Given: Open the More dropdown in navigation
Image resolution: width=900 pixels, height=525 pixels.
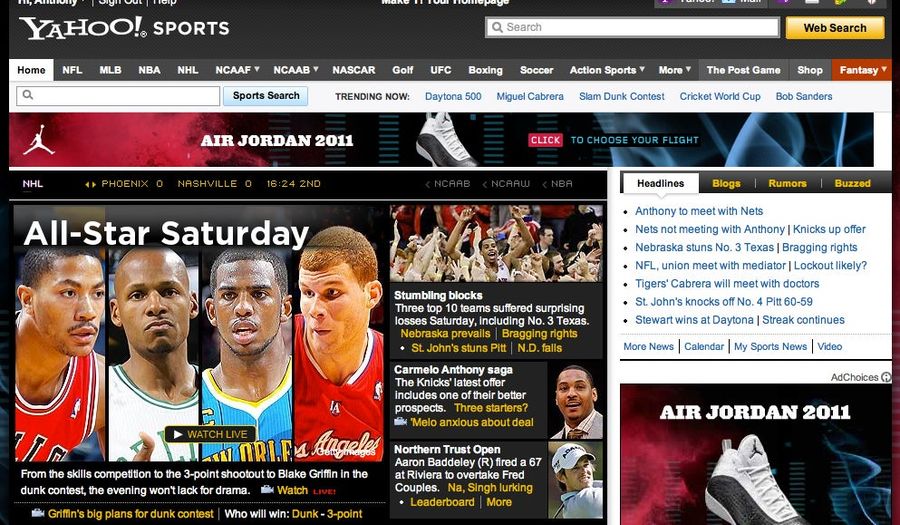Looking at the screenshot, I should 674,70.
